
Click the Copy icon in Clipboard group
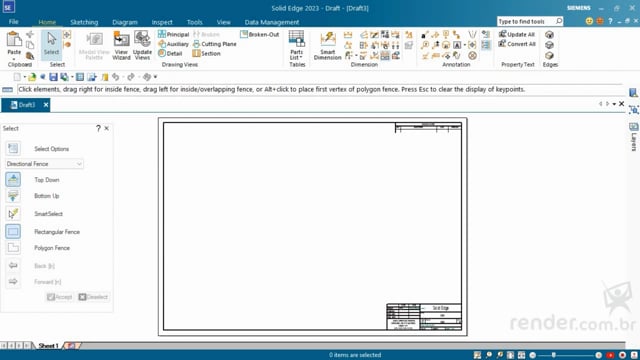(30, 44)
